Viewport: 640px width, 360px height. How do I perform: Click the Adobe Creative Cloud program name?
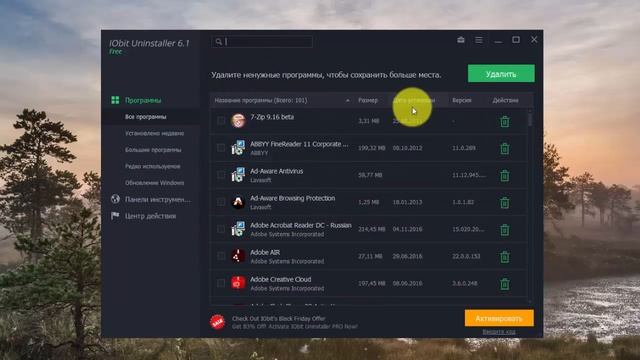pos(280,280)
